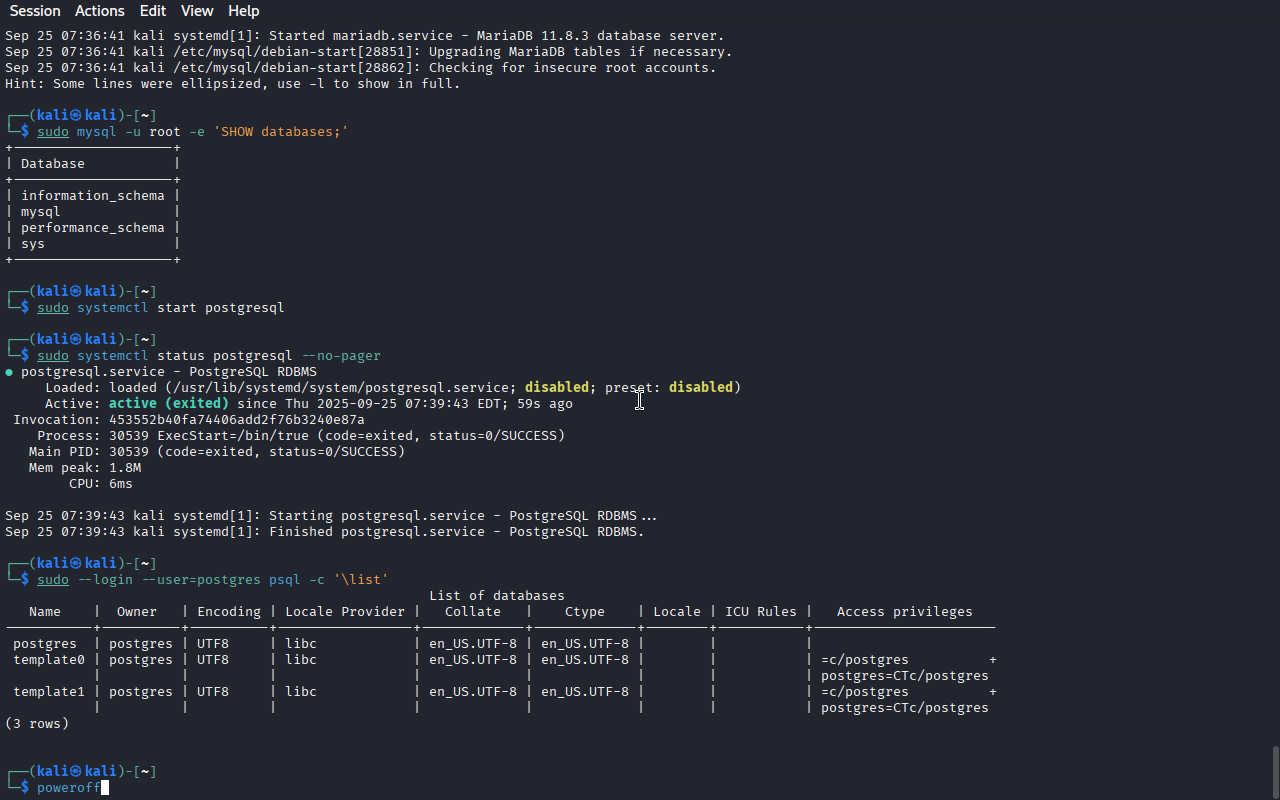Click the template0 database name

point(45,660)
